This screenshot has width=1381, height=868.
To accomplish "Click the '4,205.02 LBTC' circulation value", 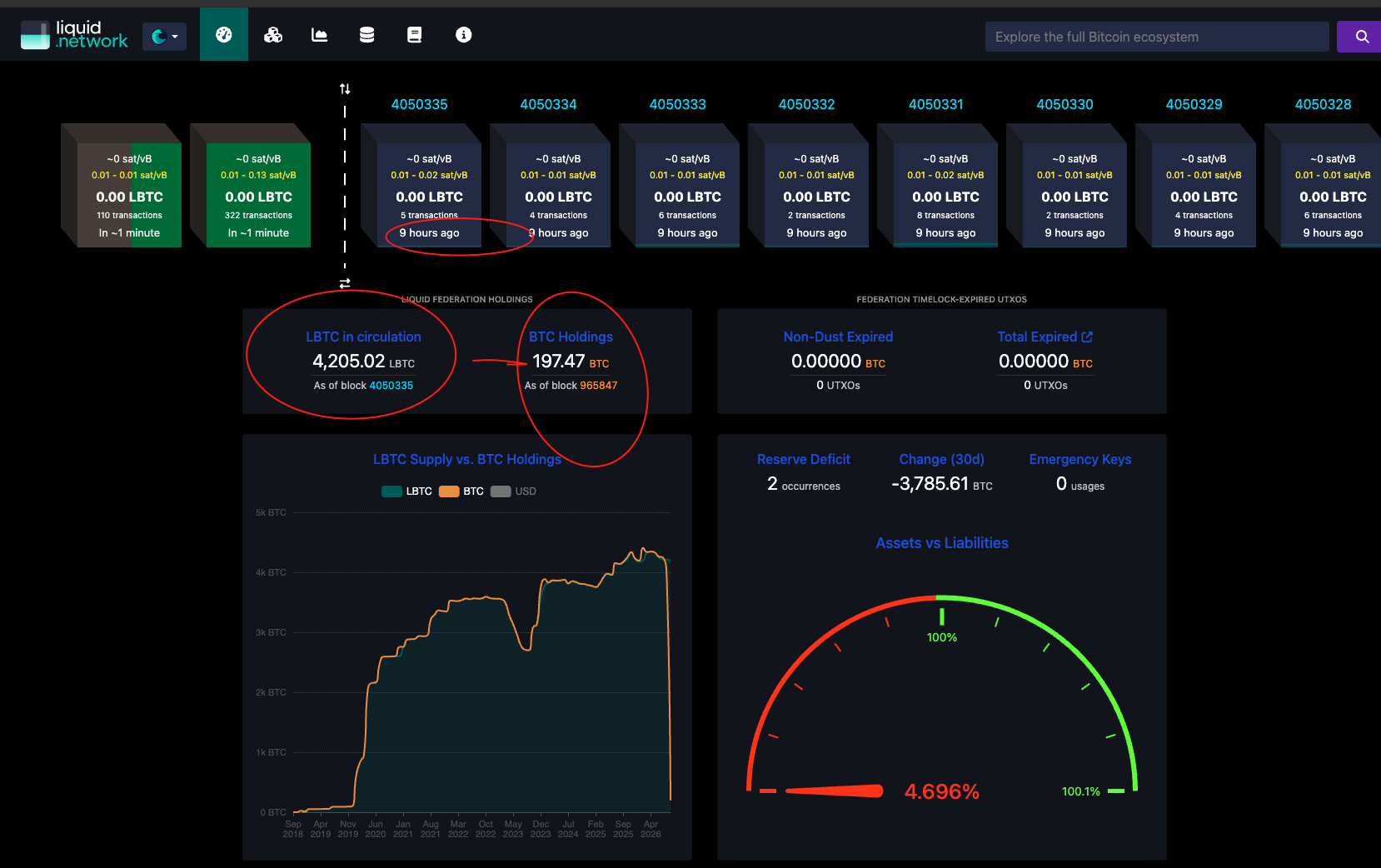I will pyautogui.click(x=363, y=362).
